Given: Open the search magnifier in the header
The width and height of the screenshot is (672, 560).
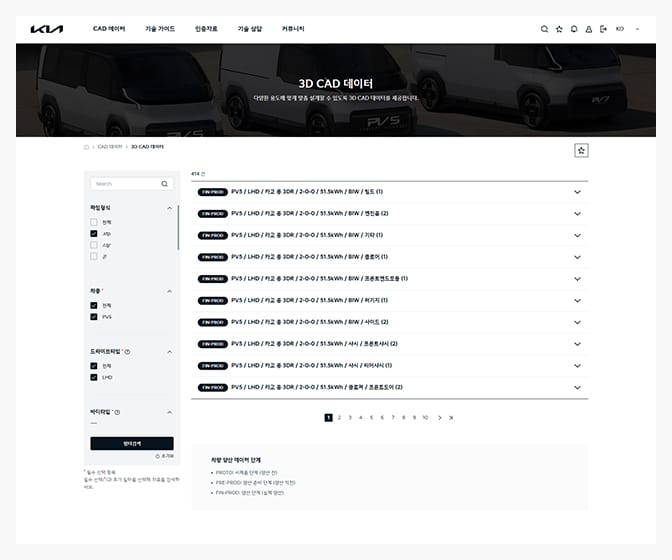Looking at the screenshot, I should point(544,29).
